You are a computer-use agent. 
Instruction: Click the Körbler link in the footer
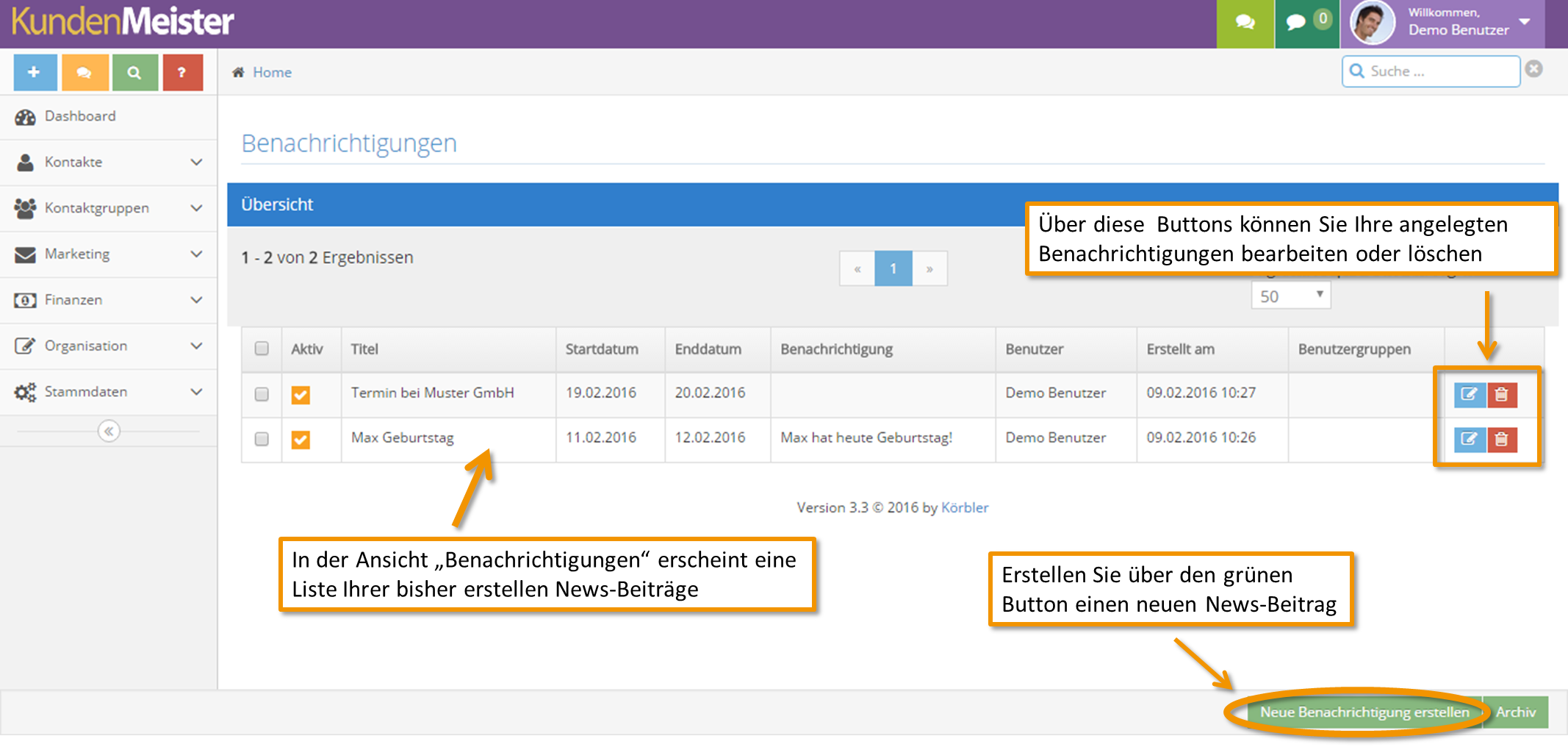click(x=965, y=507)
